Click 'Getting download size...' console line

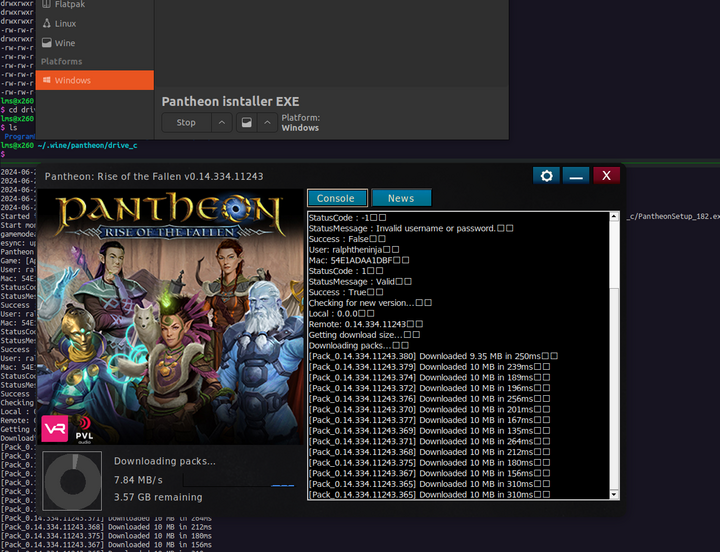tap(364, 335)
